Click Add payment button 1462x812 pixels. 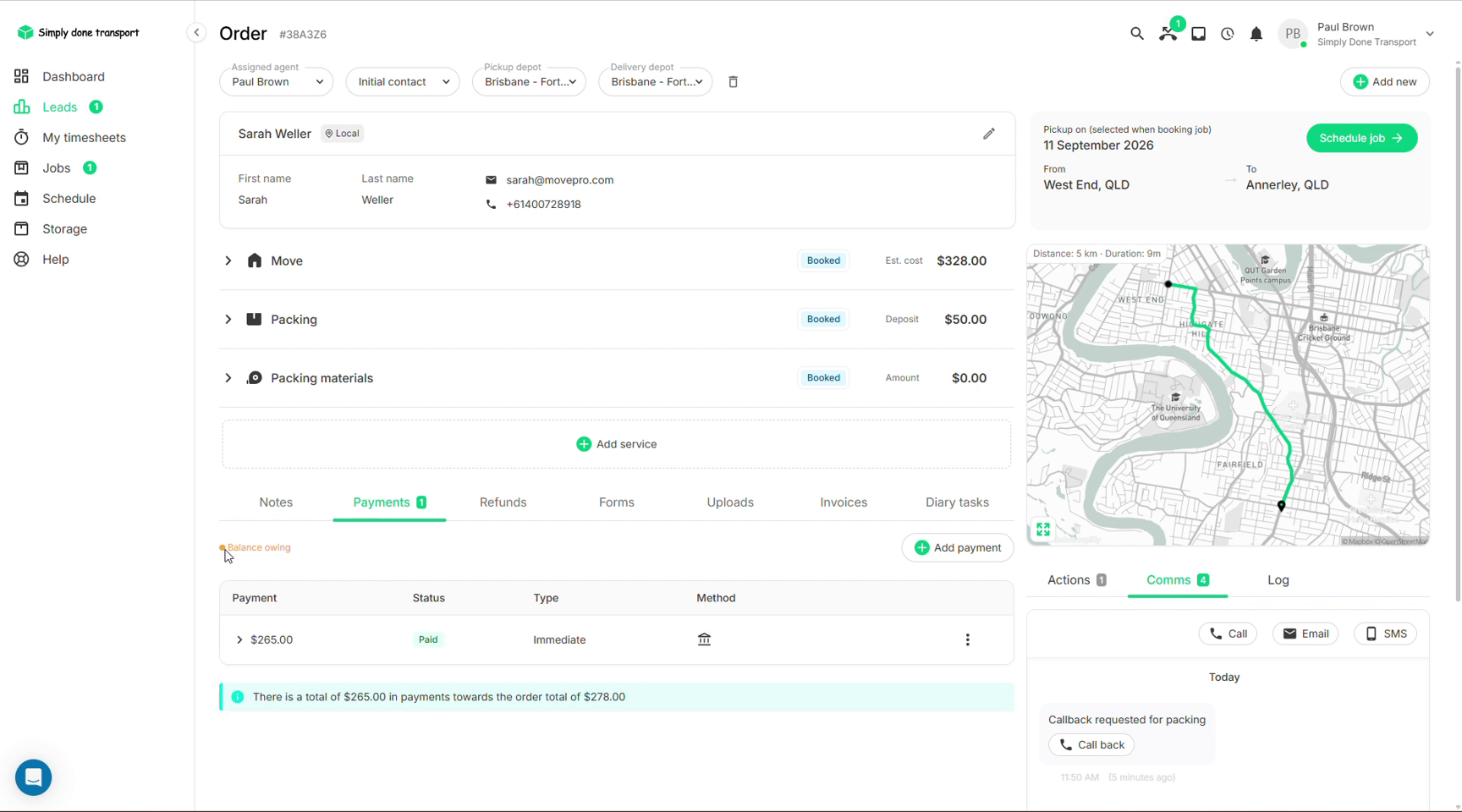tap(958, 547)
